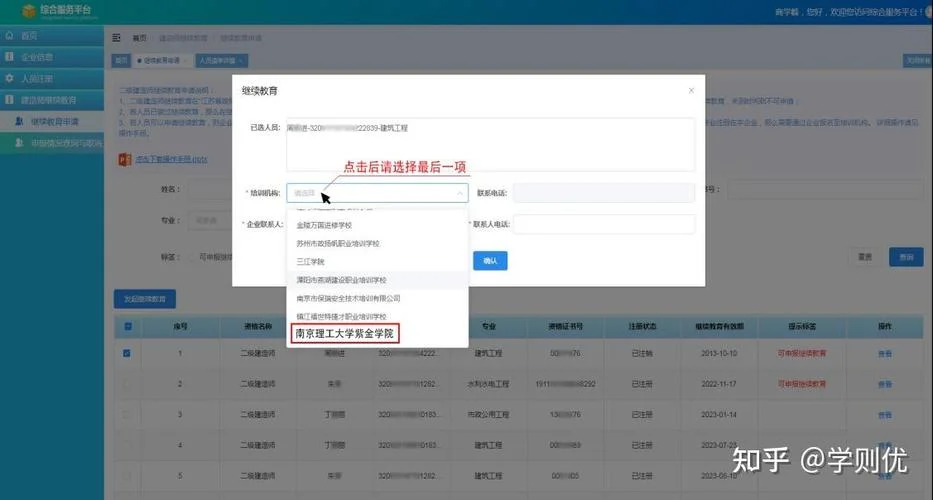The width and height of the screenshot is (933, 500).
Task: Open 人员注册 in the left sidebar
Action: click(52, 79)
